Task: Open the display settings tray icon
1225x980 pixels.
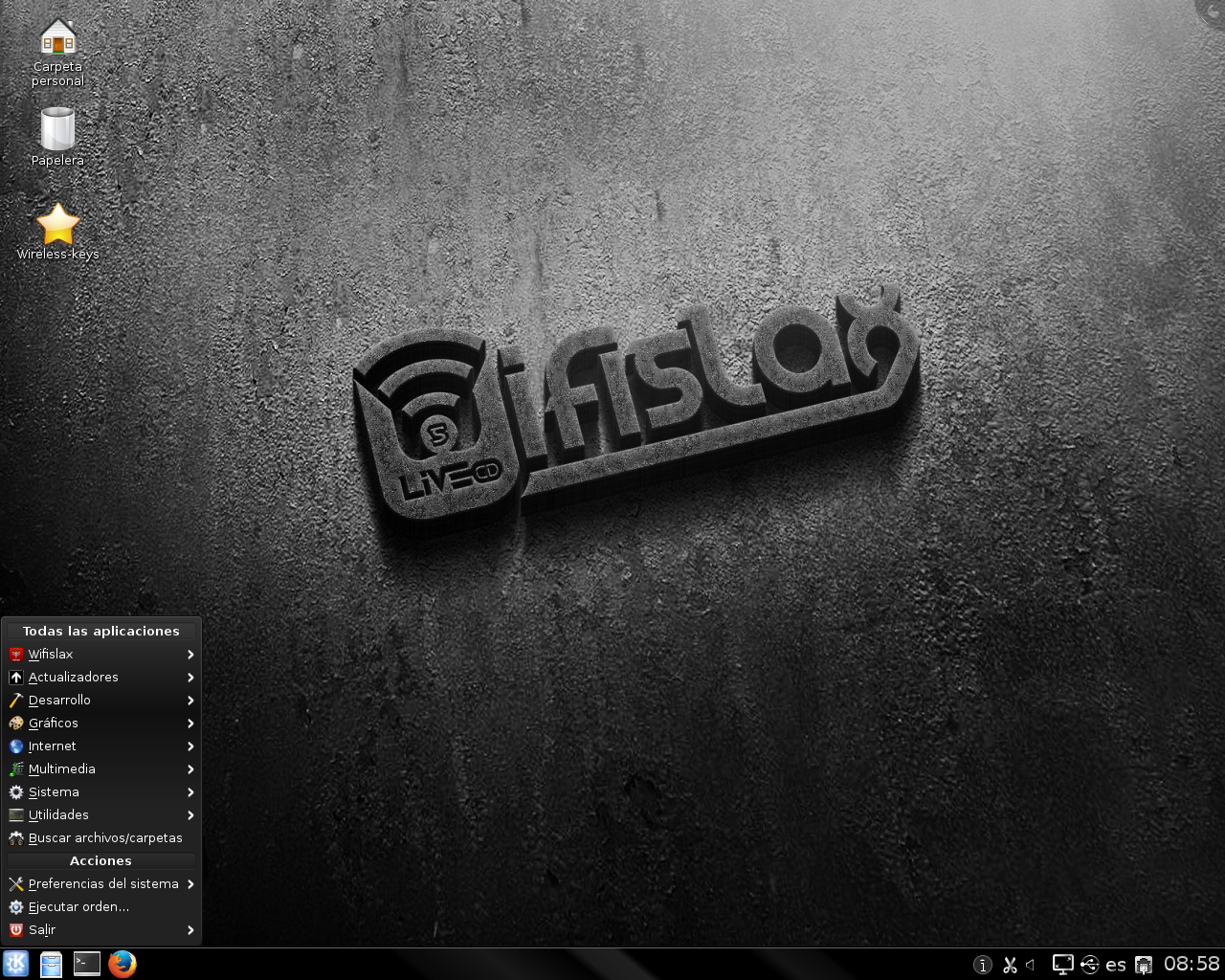Action: (1062, 965)
